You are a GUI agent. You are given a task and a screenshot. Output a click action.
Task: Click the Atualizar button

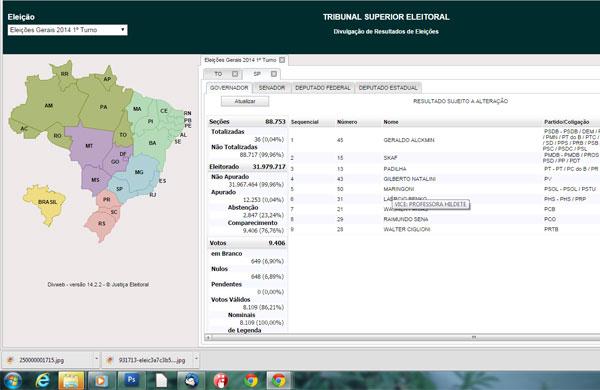245,101
